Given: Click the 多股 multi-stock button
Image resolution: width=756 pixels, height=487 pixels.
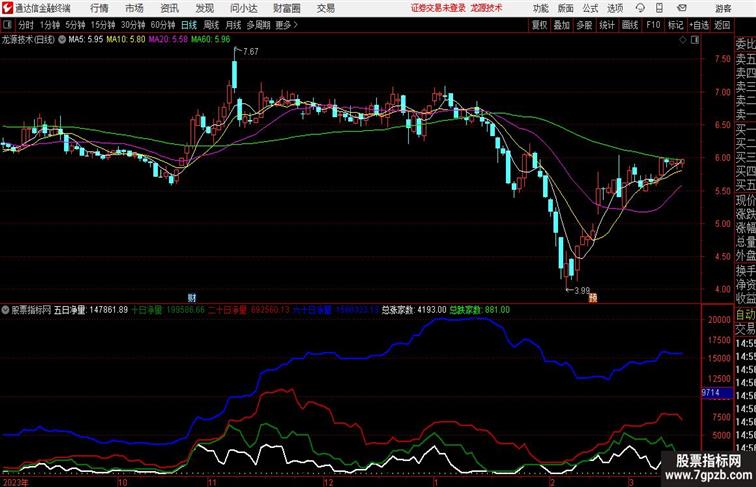Looking at the screenshot, I should point(584,25).
